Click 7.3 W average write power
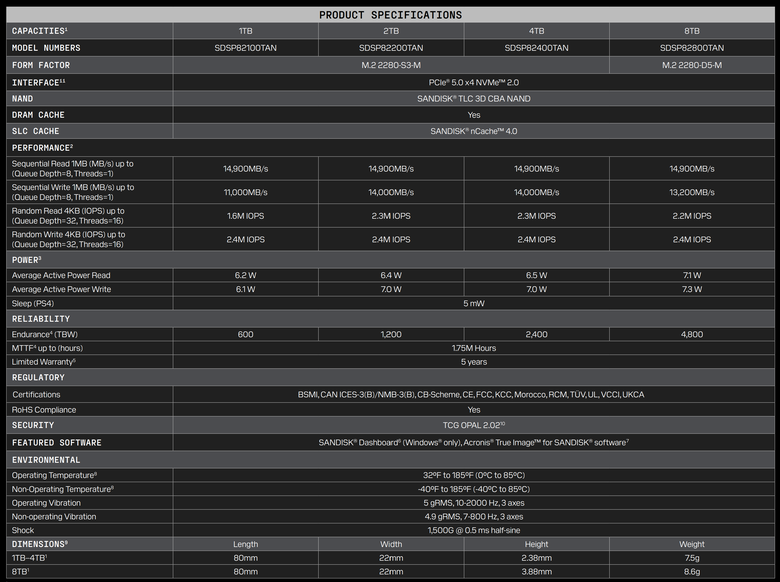Screen dimensions: 780x582 pos(692,289)
